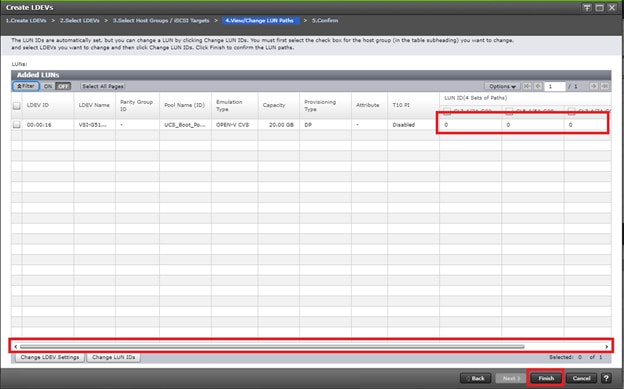Click the scrollbar right arrow
Viewport: 624px width, 389px height.
606,346
